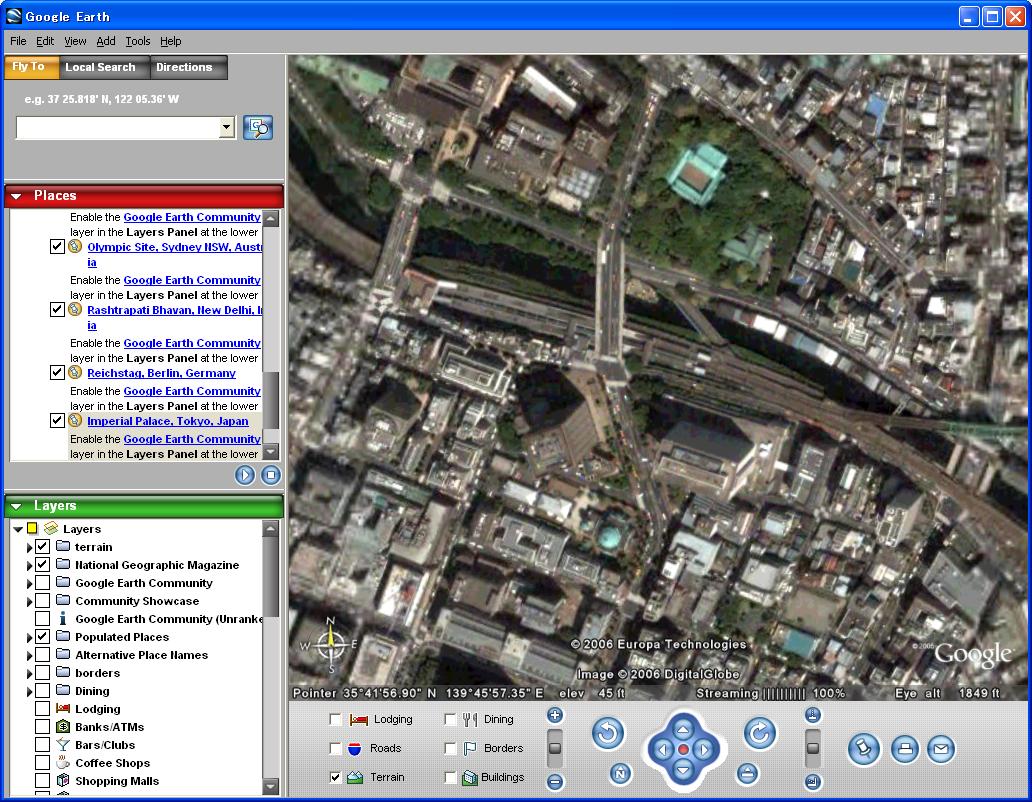This screenshot has width=1032, height=802.
Task: Open the Tools menu
Action: 138,41
